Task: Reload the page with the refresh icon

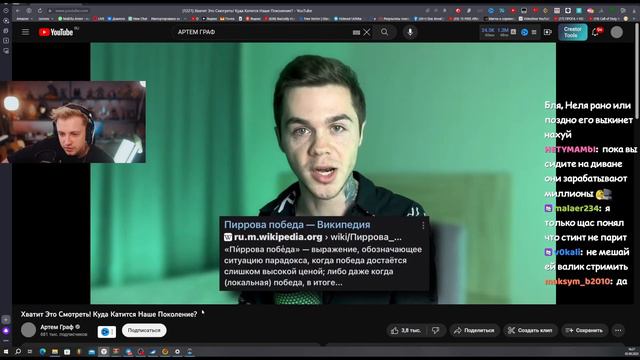Action: [x=40, y=11]
